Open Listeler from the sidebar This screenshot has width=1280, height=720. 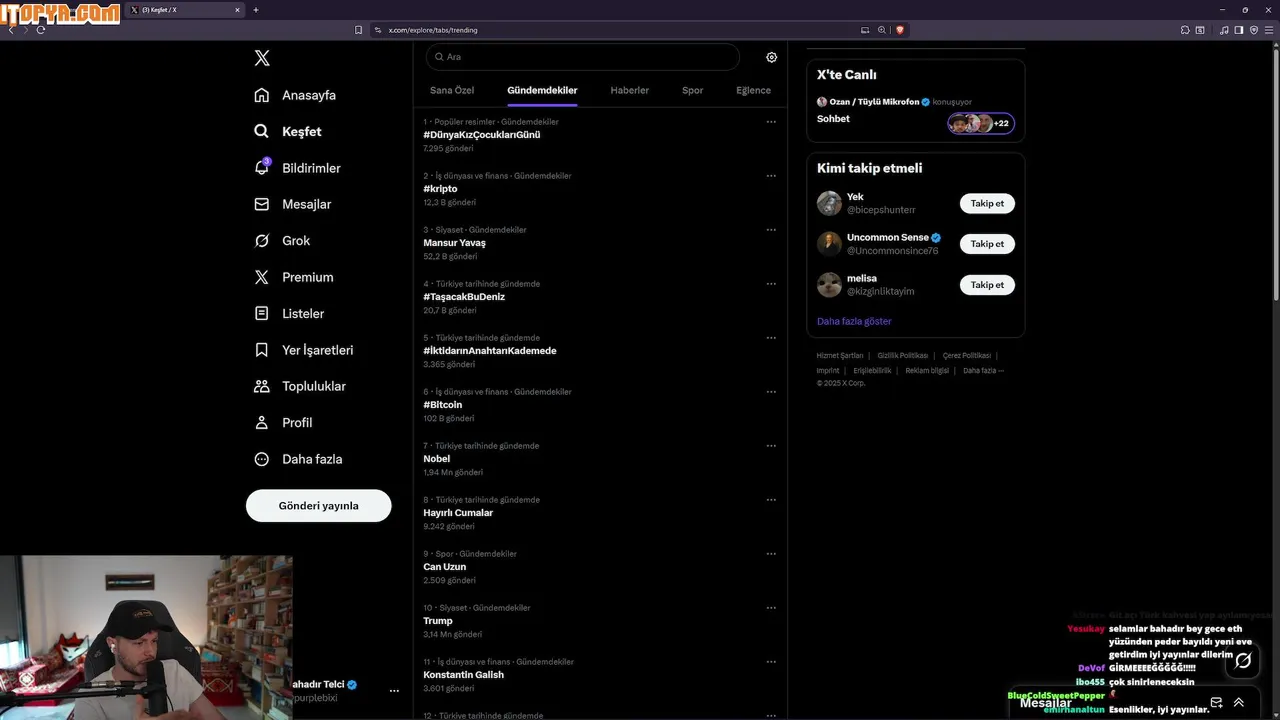pos(289,313)
